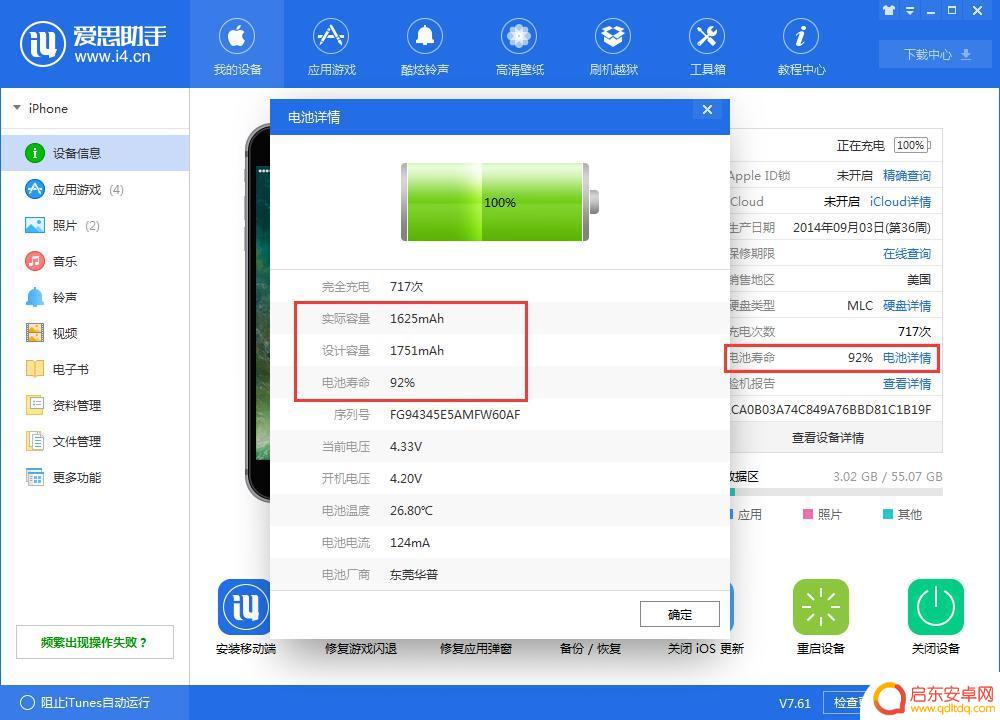Screen dimensions: 1000x720
Task: Click 关闭设备 power icon
Action: pyautogui.click(x=935, y=606)
